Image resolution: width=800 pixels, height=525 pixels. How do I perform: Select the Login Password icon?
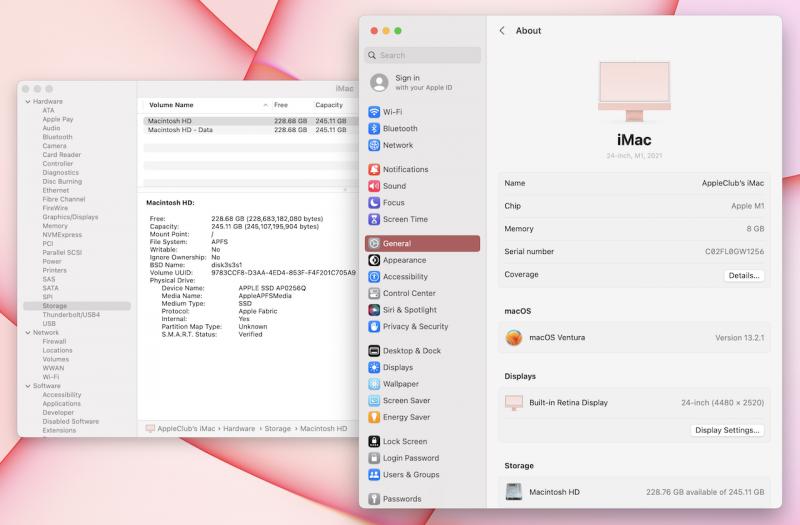point(374,458)
